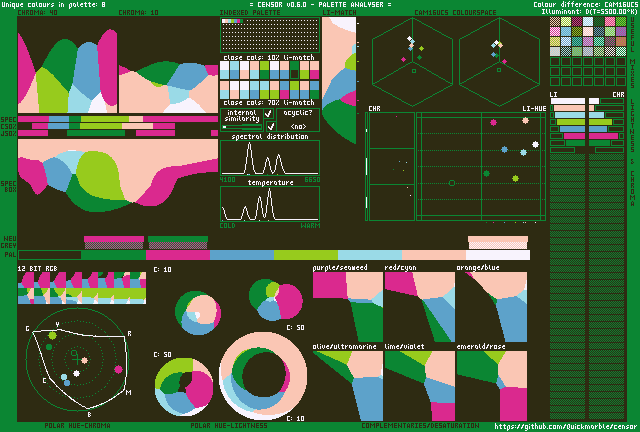Viewport: 640px width, 432px height.
Task: Open the orange/blue complementary thumbnail
Action: click(492, 307)
